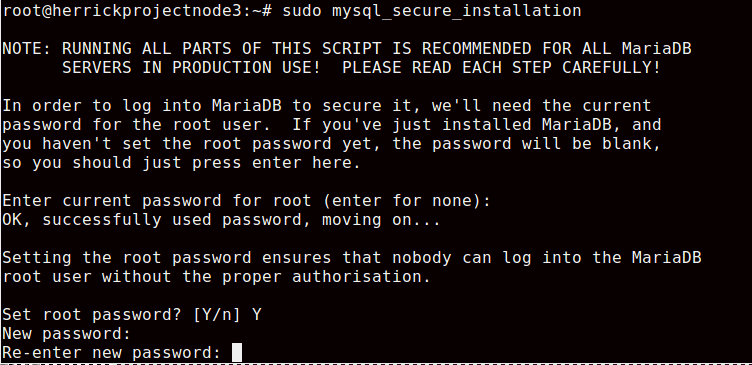The height and width of the screenshot is (365, 752).
Task: Click the line starting 'In order to log into MariaDB'
Action: click(327, 106)
